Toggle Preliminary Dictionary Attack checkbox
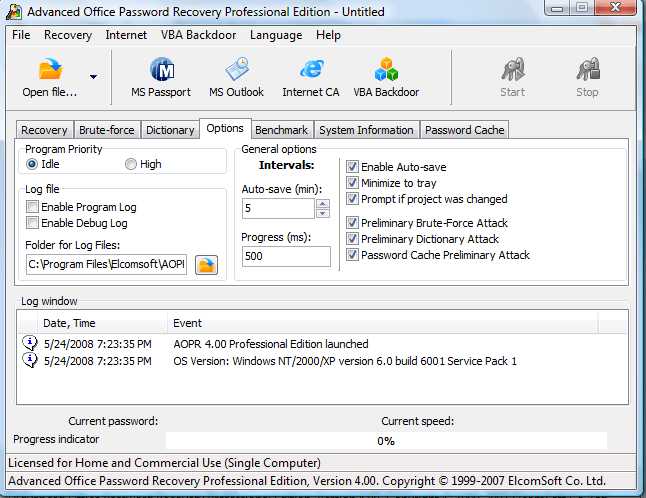Image resolution: width=646 pixels, height=498 pixels. pyautogui.click(x=352, y=238)
